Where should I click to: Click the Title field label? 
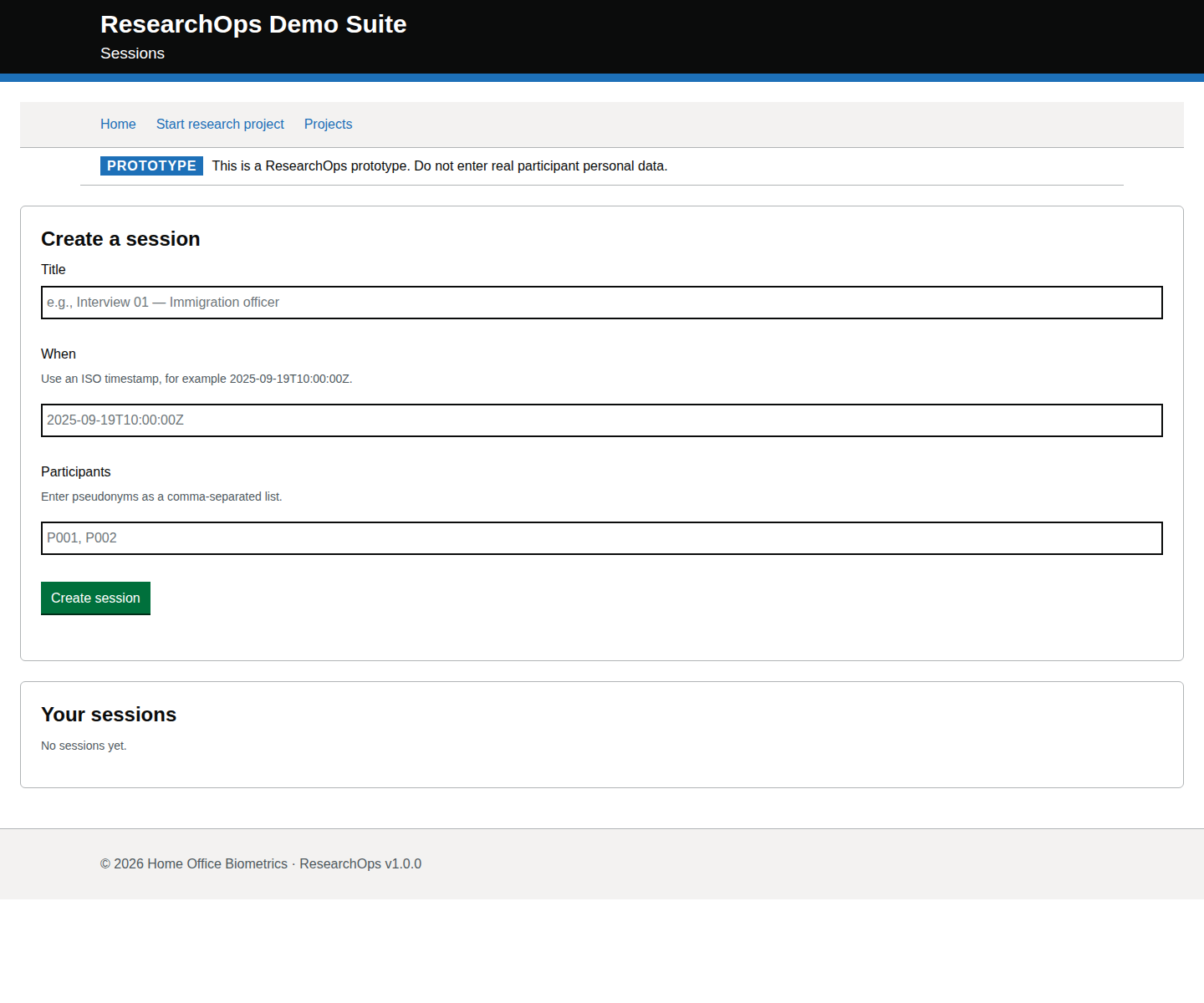54,269
